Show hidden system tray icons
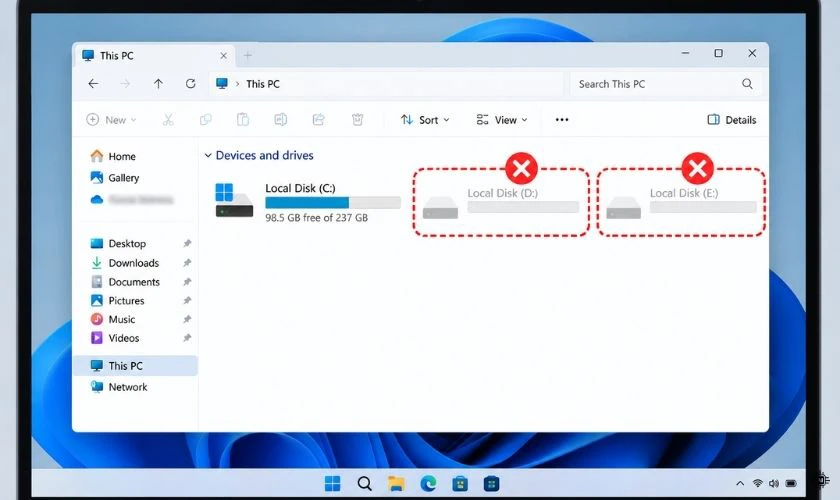 point(740,483)
